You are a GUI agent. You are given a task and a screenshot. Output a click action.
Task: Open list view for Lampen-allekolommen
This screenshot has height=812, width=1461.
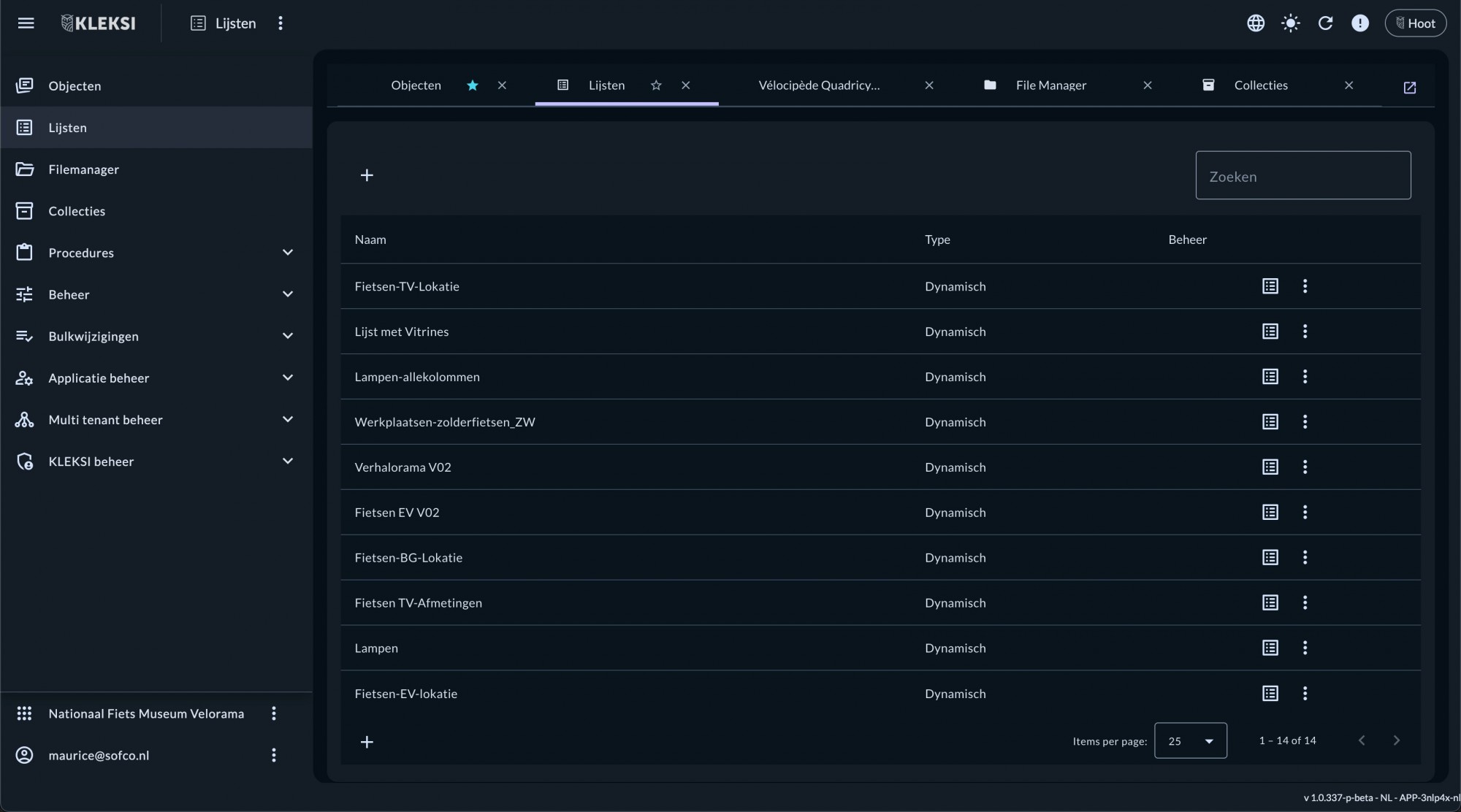pyautogui.click(x=1270, y=377)
